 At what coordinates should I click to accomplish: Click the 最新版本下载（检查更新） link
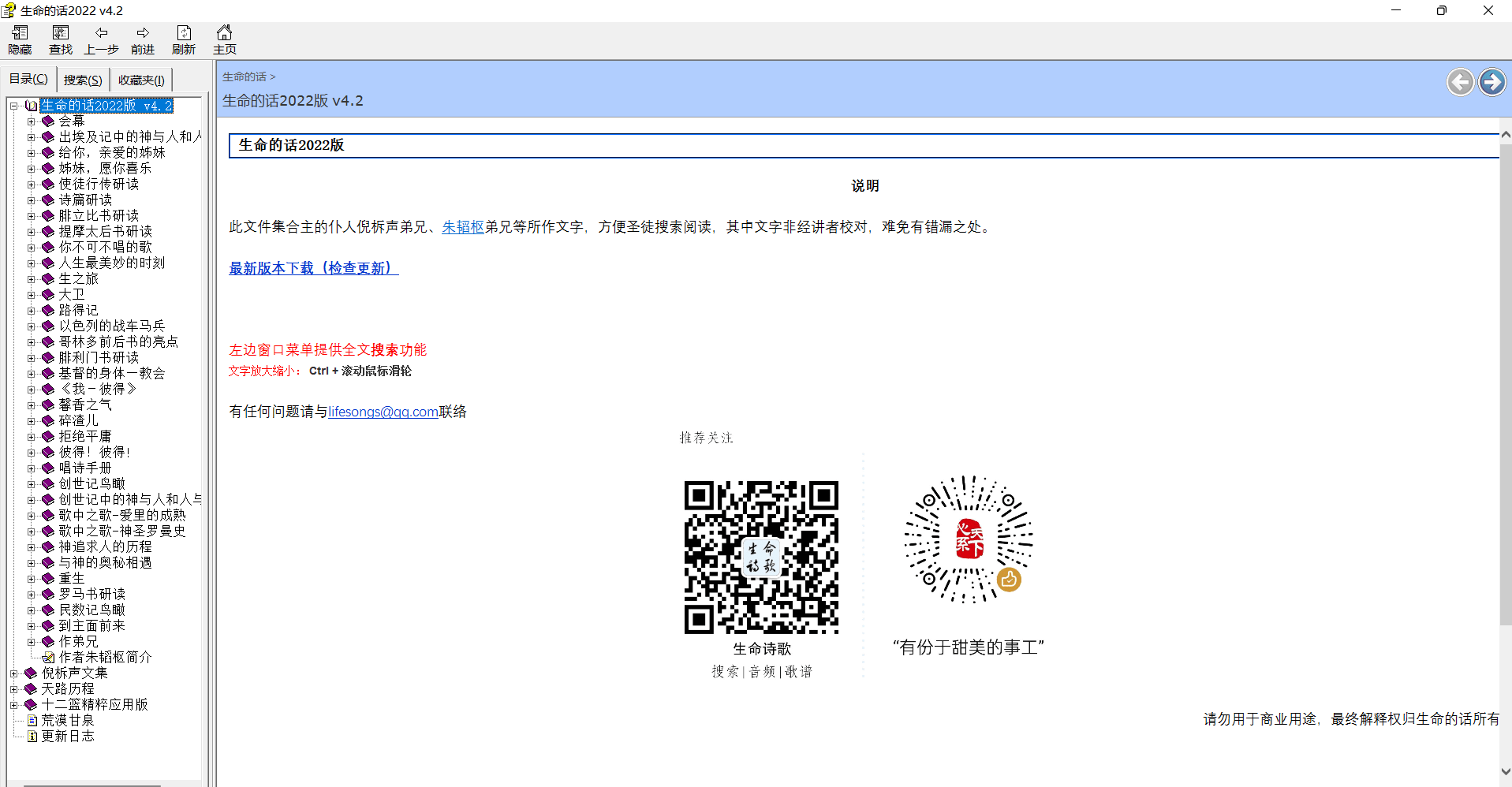pyautogui.click(x=314, y=268)
